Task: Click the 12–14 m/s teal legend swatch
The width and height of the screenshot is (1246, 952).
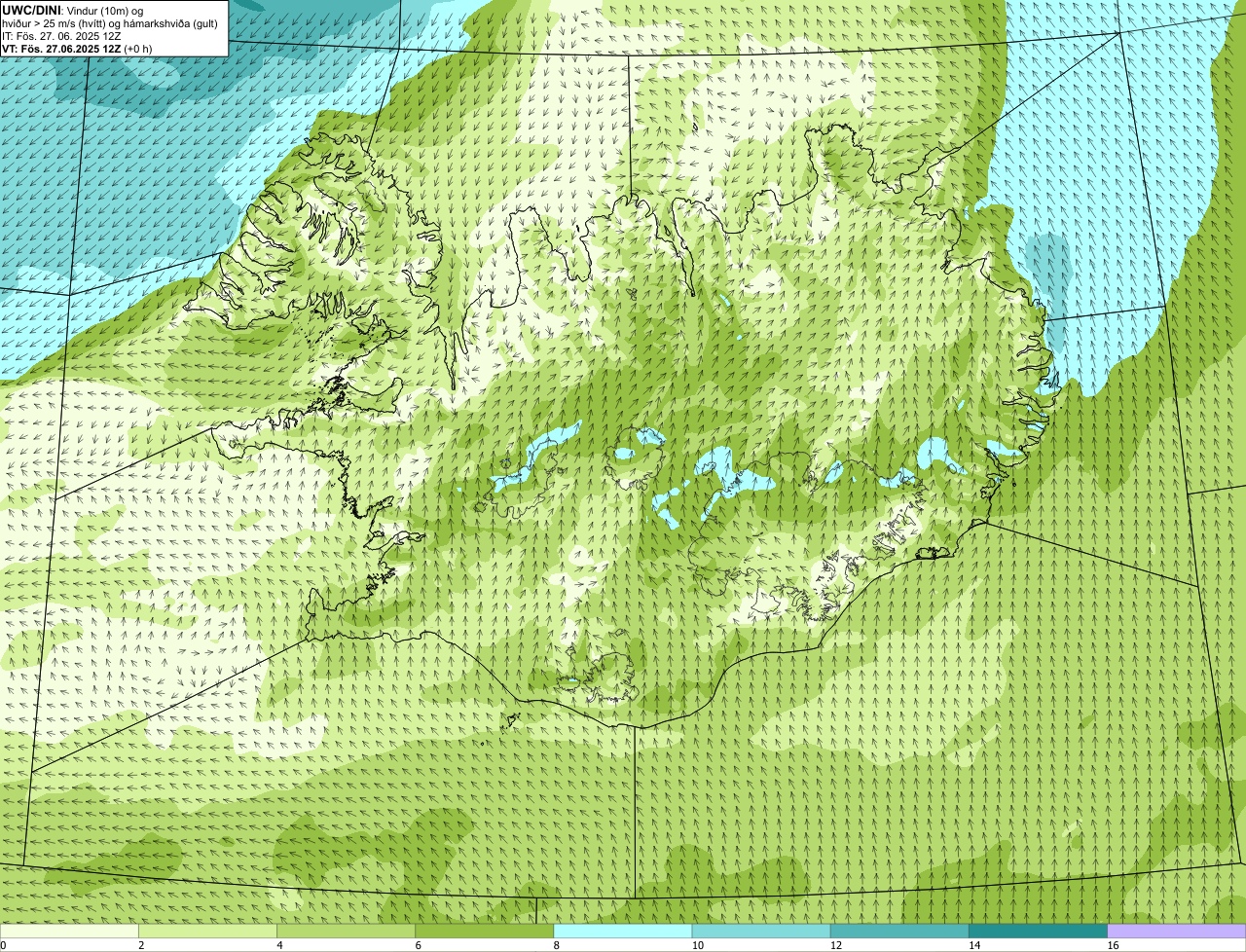Action: pos(899,931)
